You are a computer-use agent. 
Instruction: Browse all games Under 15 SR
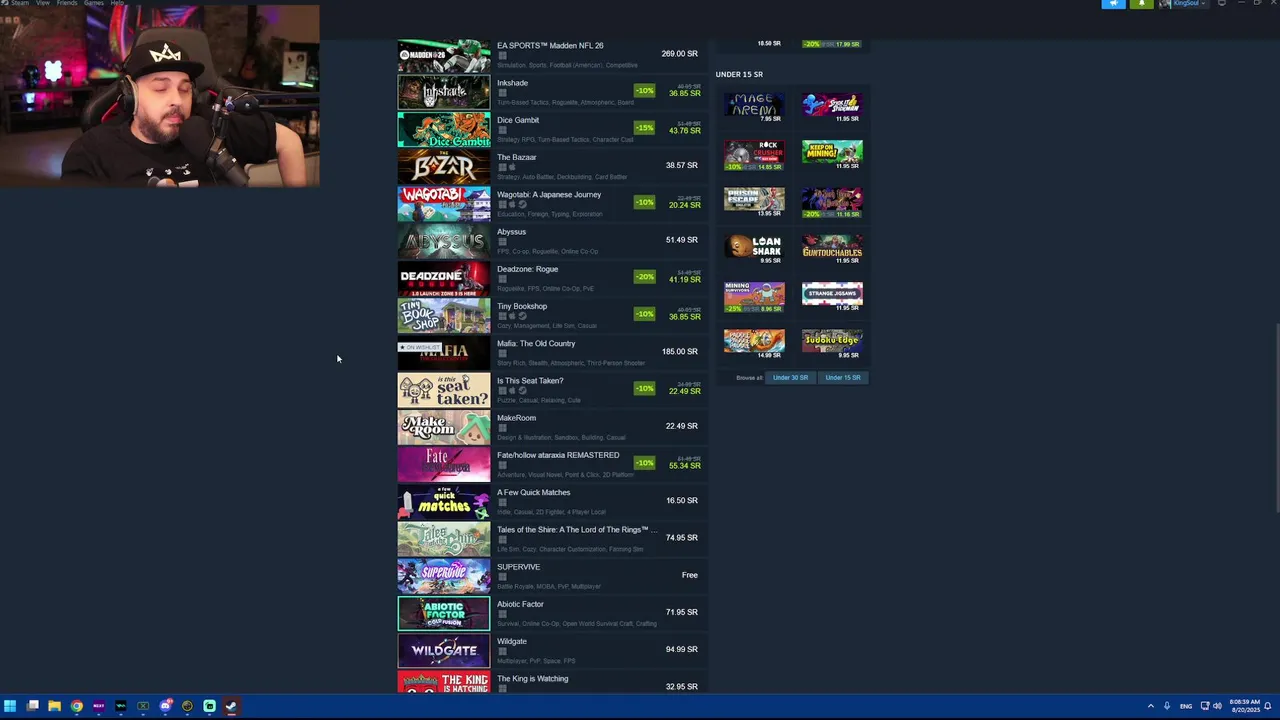[x=842, y=378]
